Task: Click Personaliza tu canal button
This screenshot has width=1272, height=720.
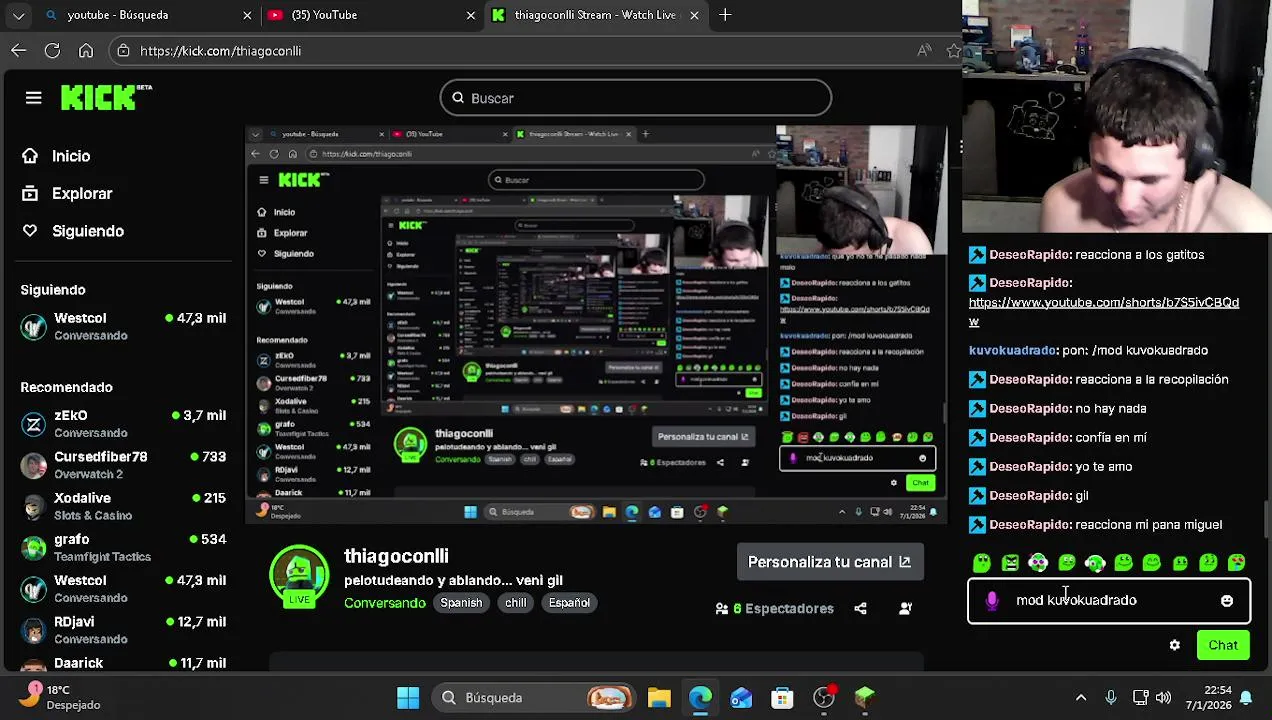Action: coord(830,562)
